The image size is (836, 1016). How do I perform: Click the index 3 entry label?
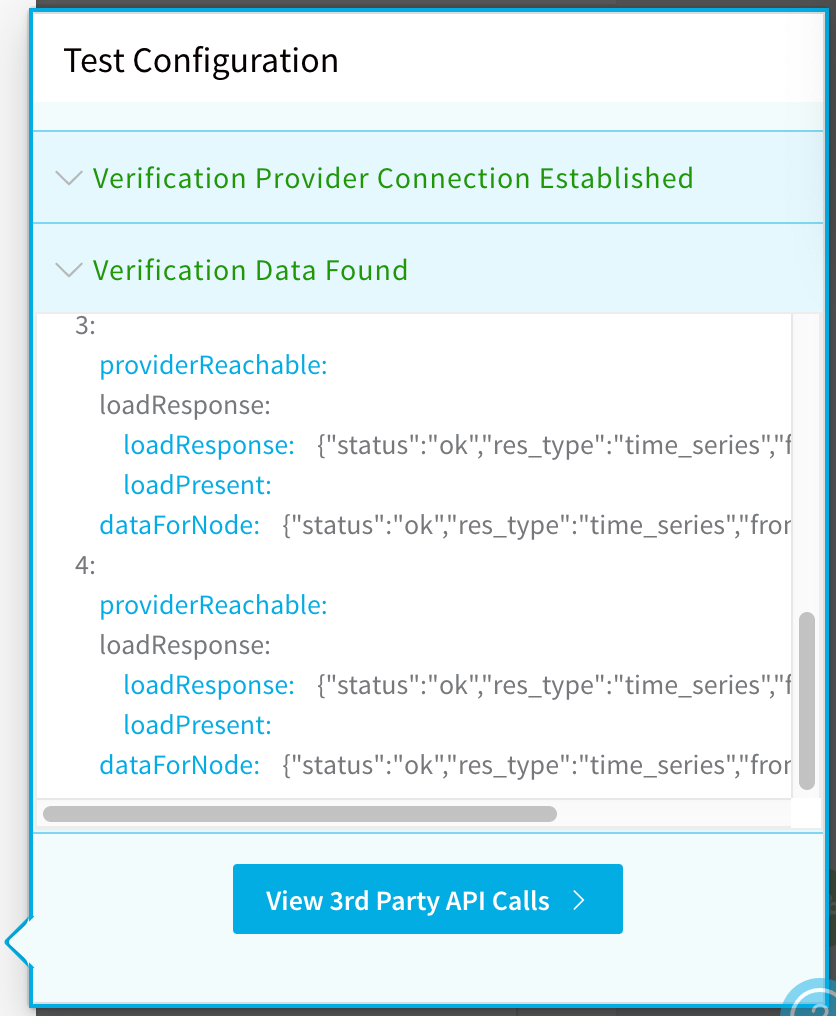85,326
